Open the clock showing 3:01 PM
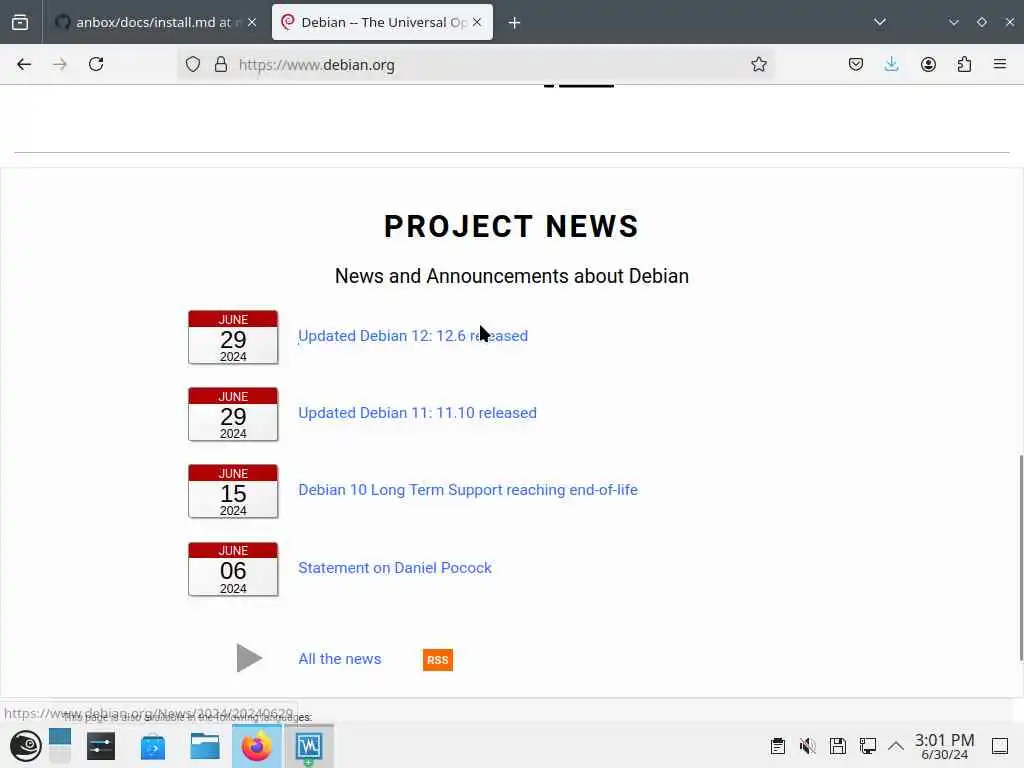The width and height of the screenshot is (1024, 768). [944, 746]
